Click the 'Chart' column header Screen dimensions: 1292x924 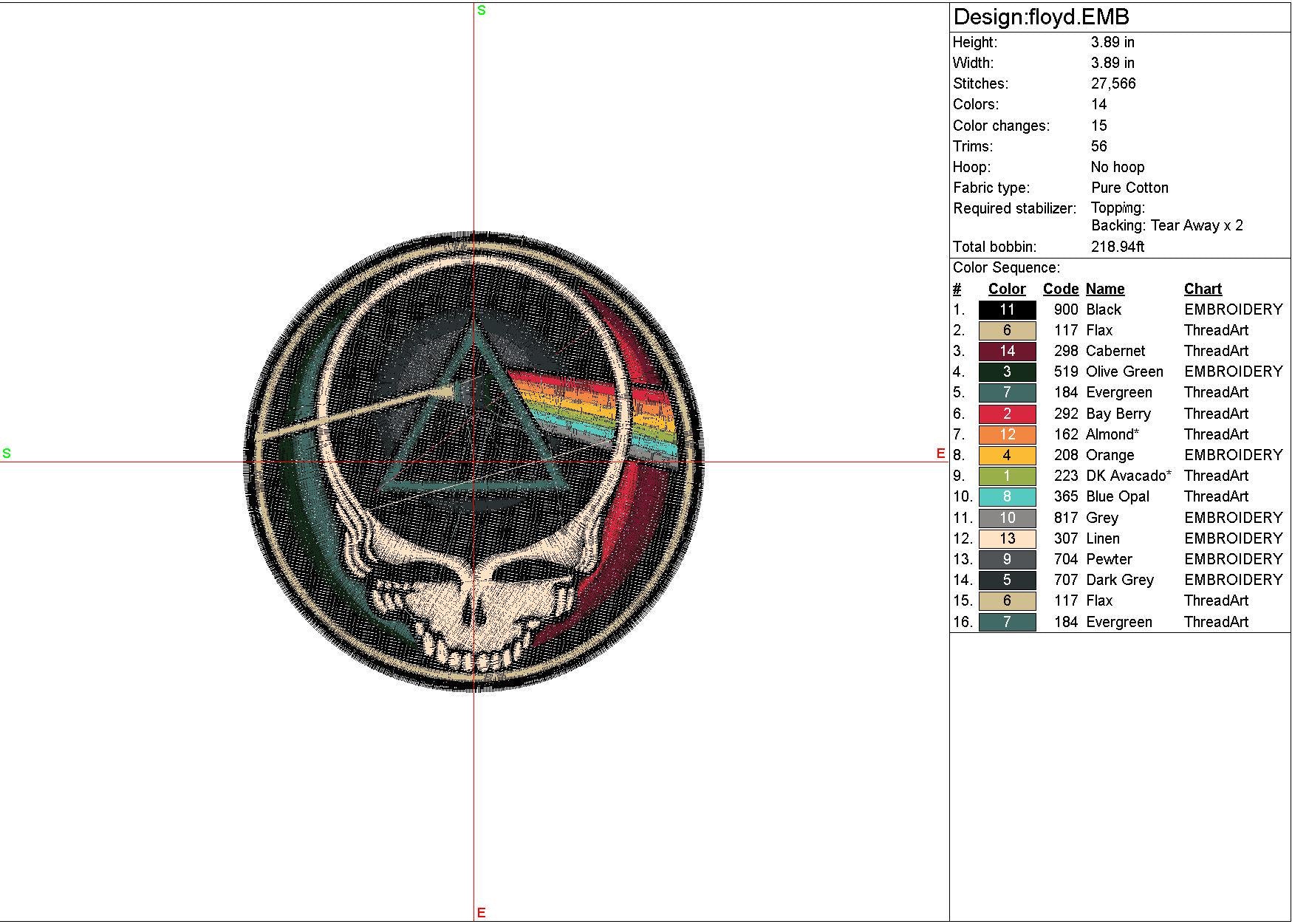pyautogui.click(x=1203, y=289)
